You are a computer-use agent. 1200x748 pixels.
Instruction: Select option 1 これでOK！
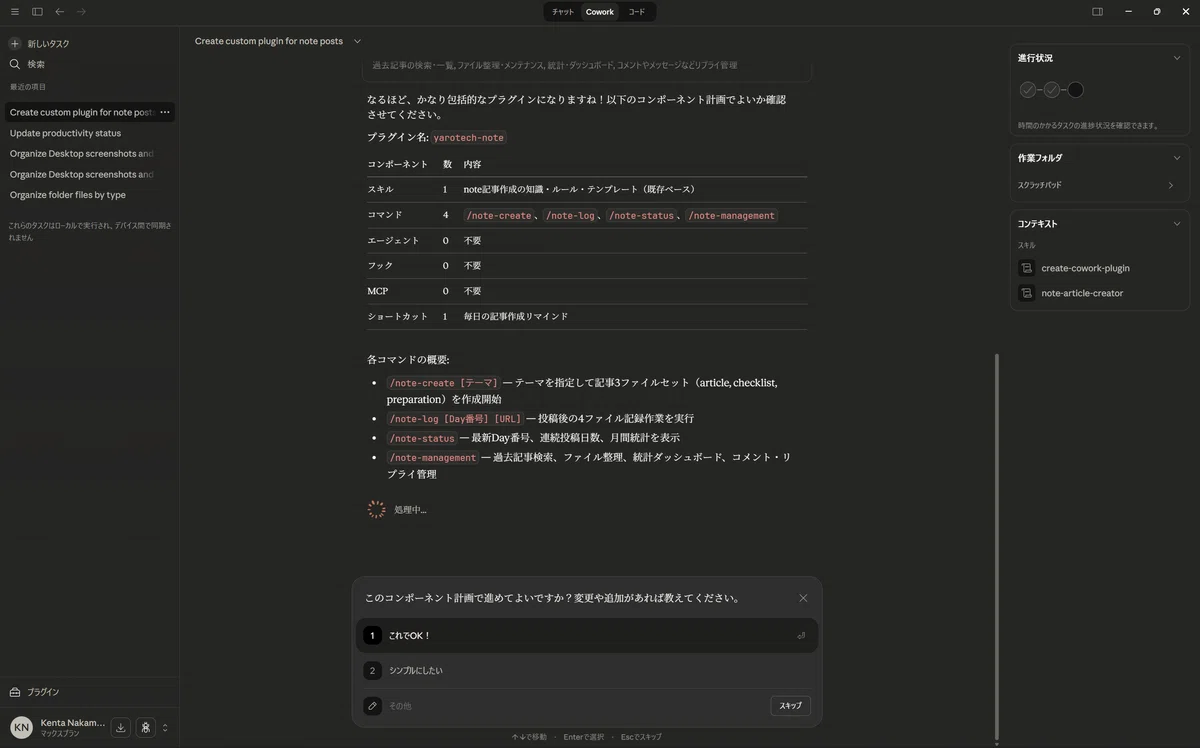(587, 636)
